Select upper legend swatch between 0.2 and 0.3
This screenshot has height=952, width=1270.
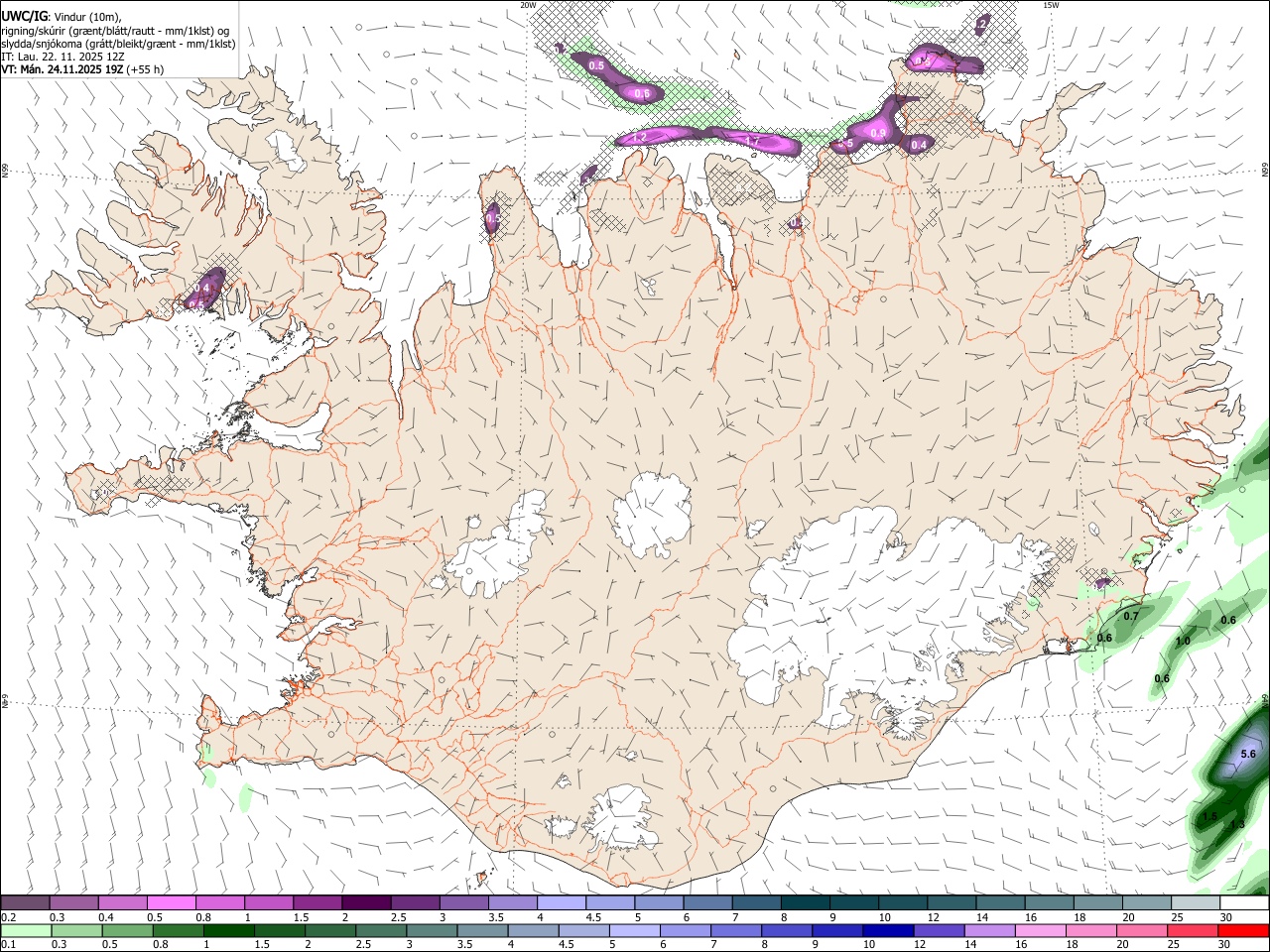click(25, 902)
